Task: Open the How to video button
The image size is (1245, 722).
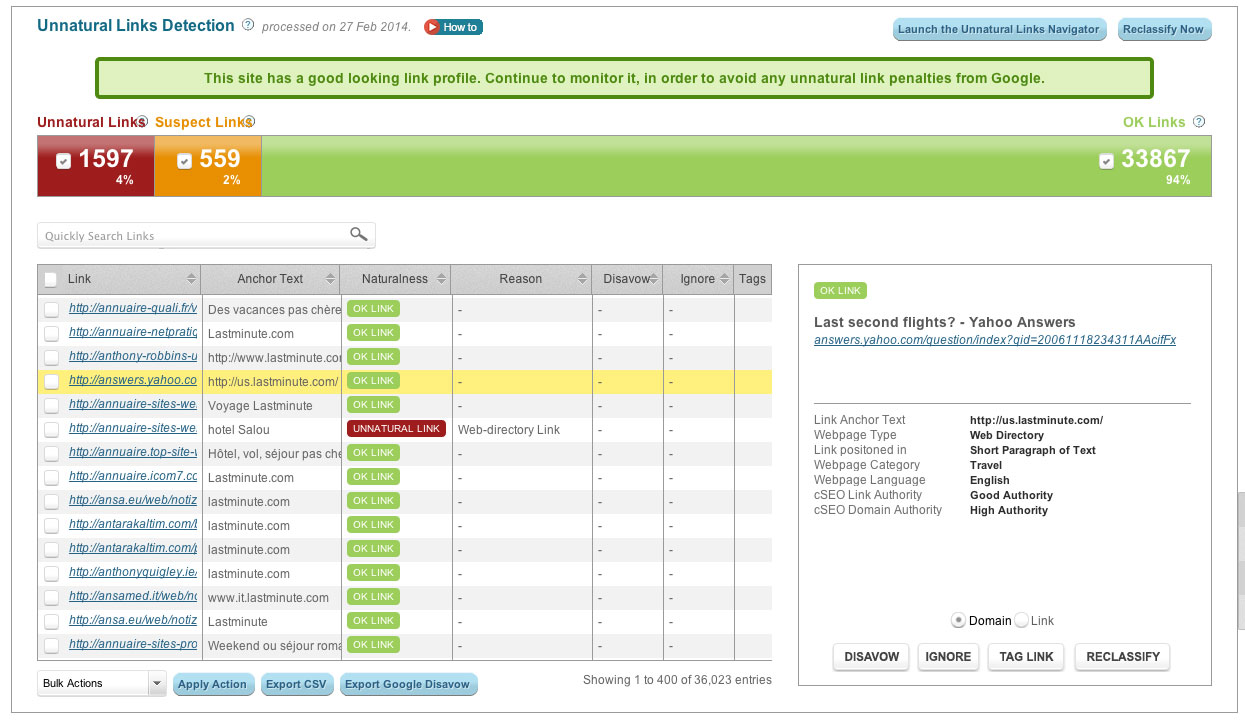Action: [x=453, y=27]
